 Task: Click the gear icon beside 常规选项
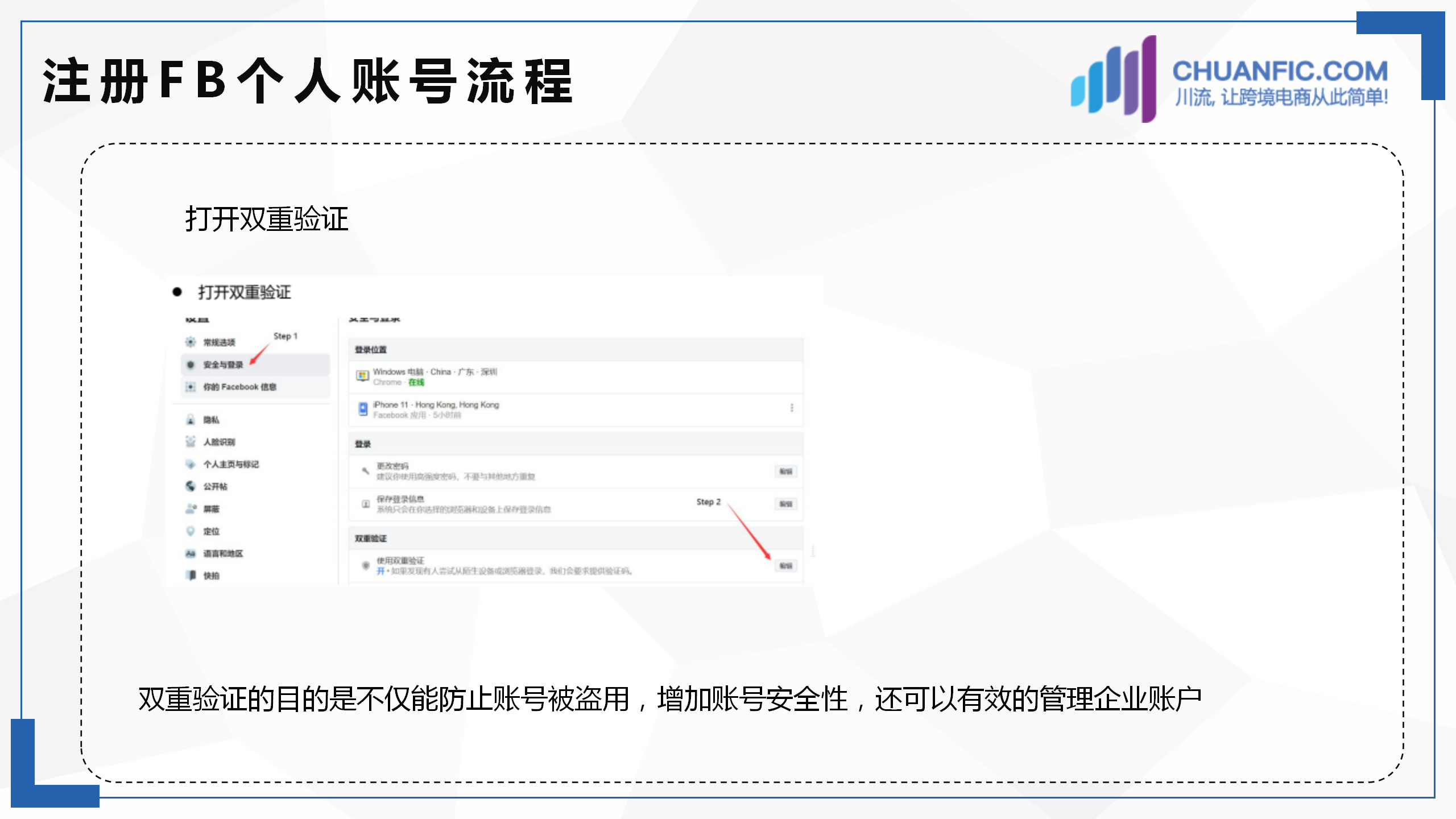pyautogui.click(x=191, y=342)
